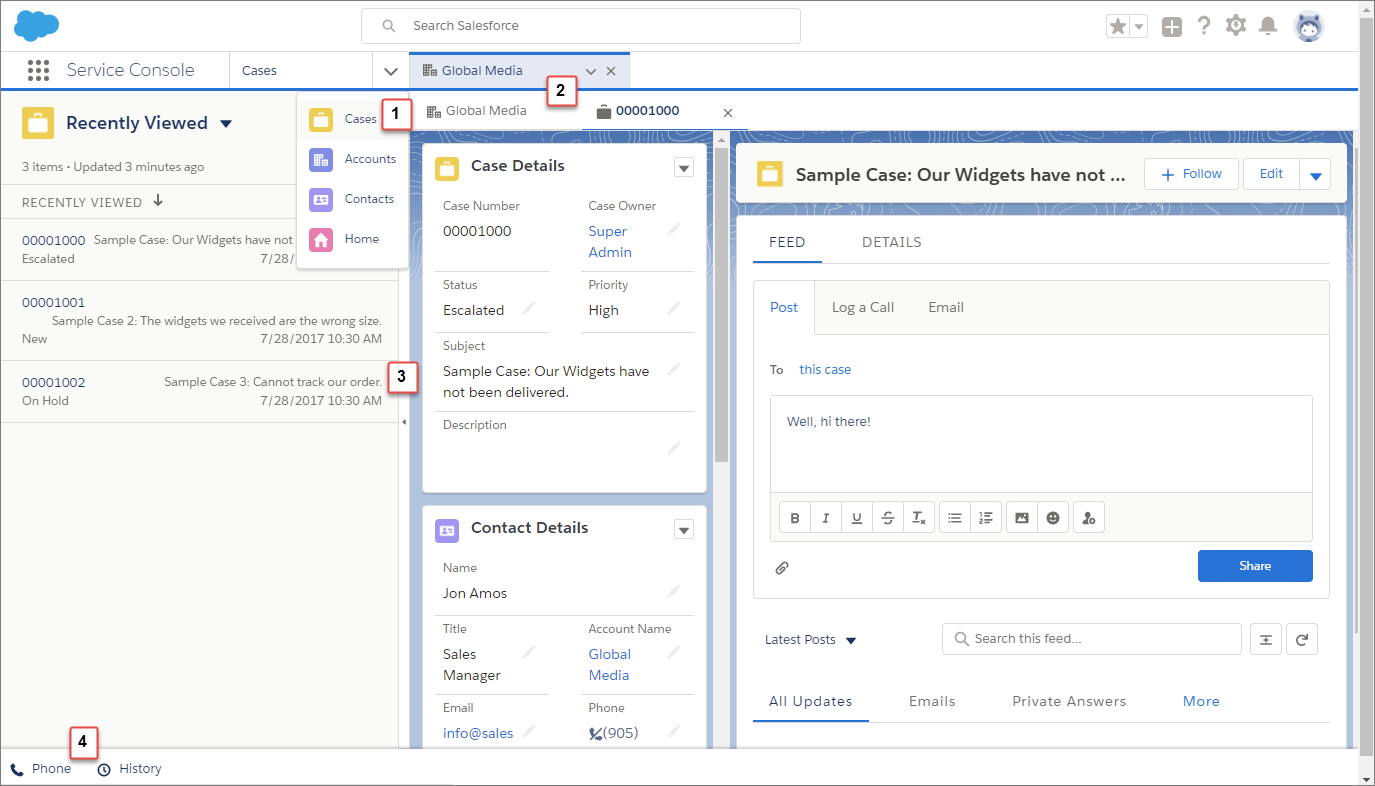Switch to the DETAILS tab
Image resolution: width=1375 pixels, height=786 pixels.
coord(892,242)
